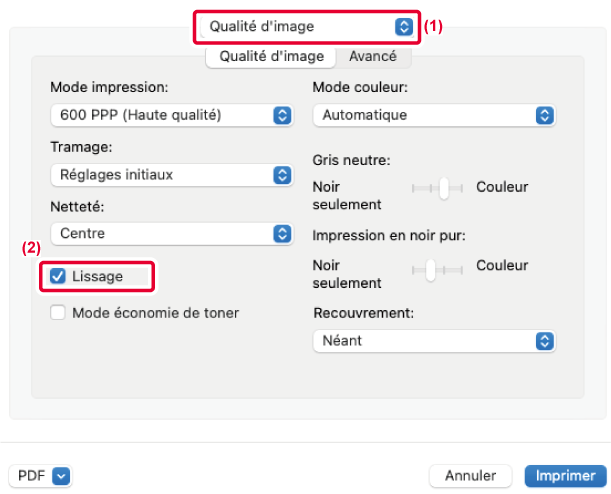Switch to the Avancé tab
This screenshot has width=611, height=494.
(x=372, y=57)
